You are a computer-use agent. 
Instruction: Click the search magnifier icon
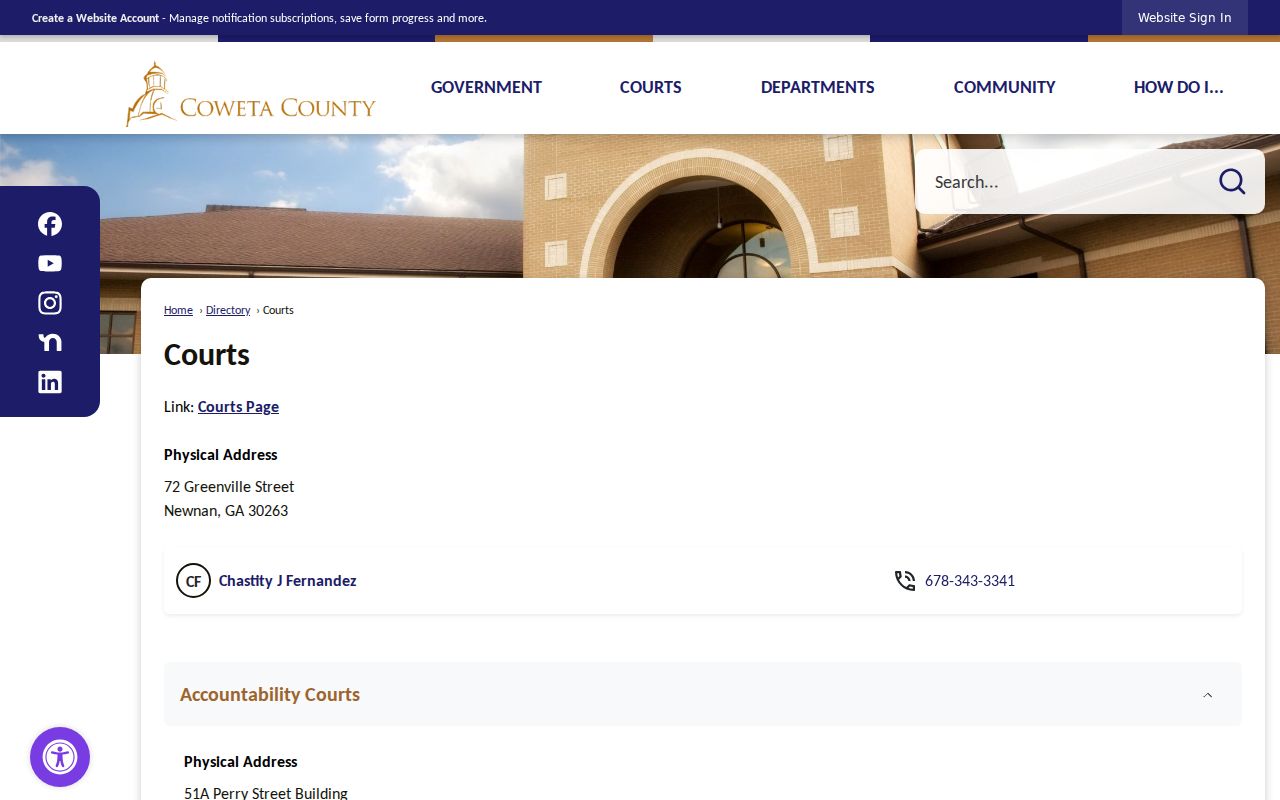[x=1232, y=181]
